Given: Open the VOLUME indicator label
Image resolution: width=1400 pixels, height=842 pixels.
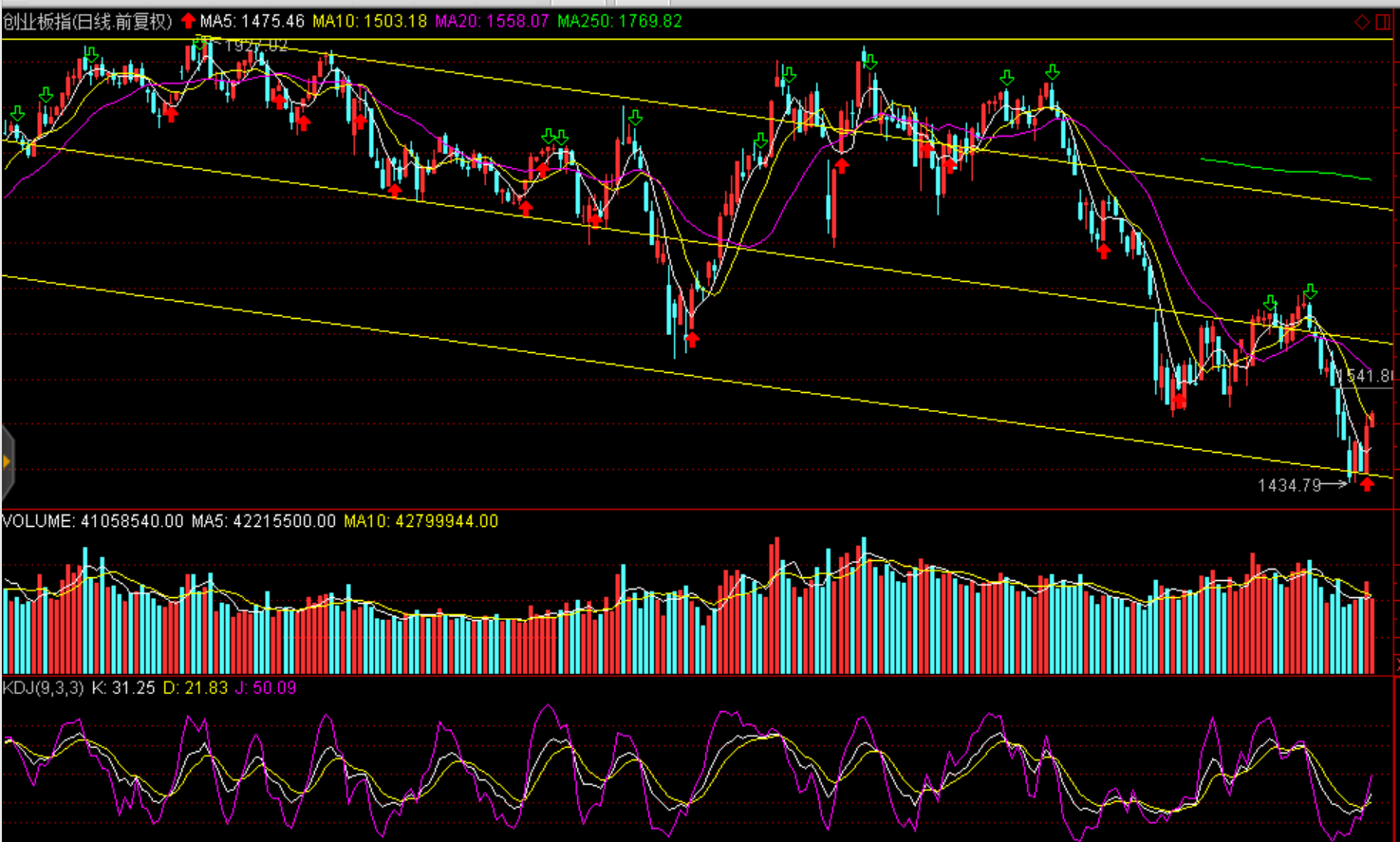Looking at the screenshot, I should pyautogui.click(x=92, y=521).
